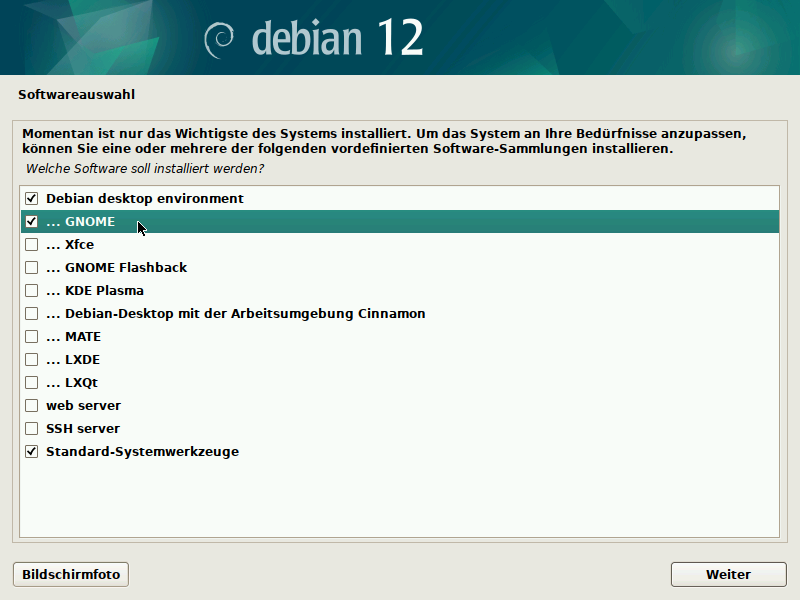The height and width of the screenshot is (600, 800).
Task: Check the KDE Plasma checkbox
Action: (x=32, y=290)
